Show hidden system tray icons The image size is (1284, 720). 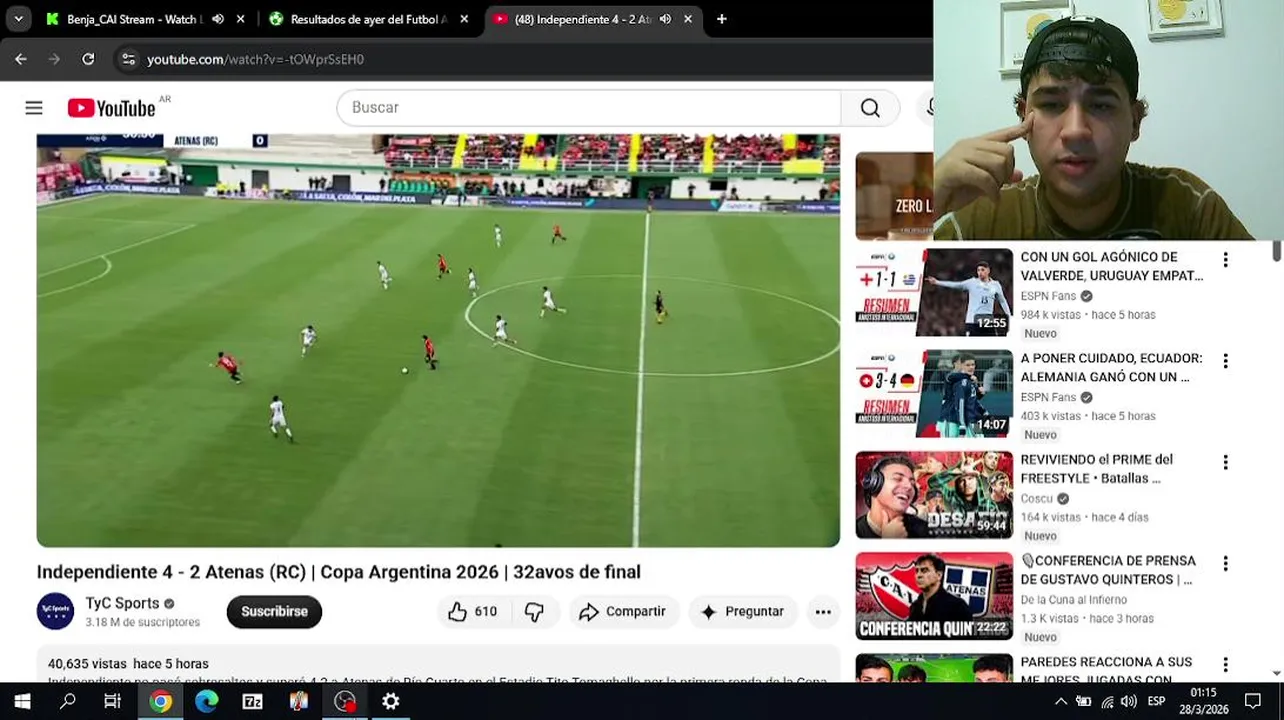(x=1061, y=702)
